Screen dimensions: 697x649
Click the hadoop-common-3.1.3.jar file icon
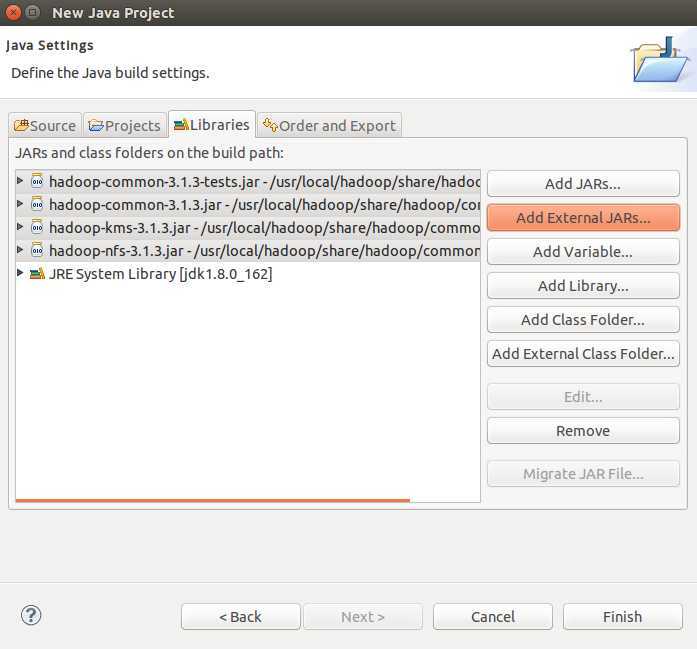point(37,204)
